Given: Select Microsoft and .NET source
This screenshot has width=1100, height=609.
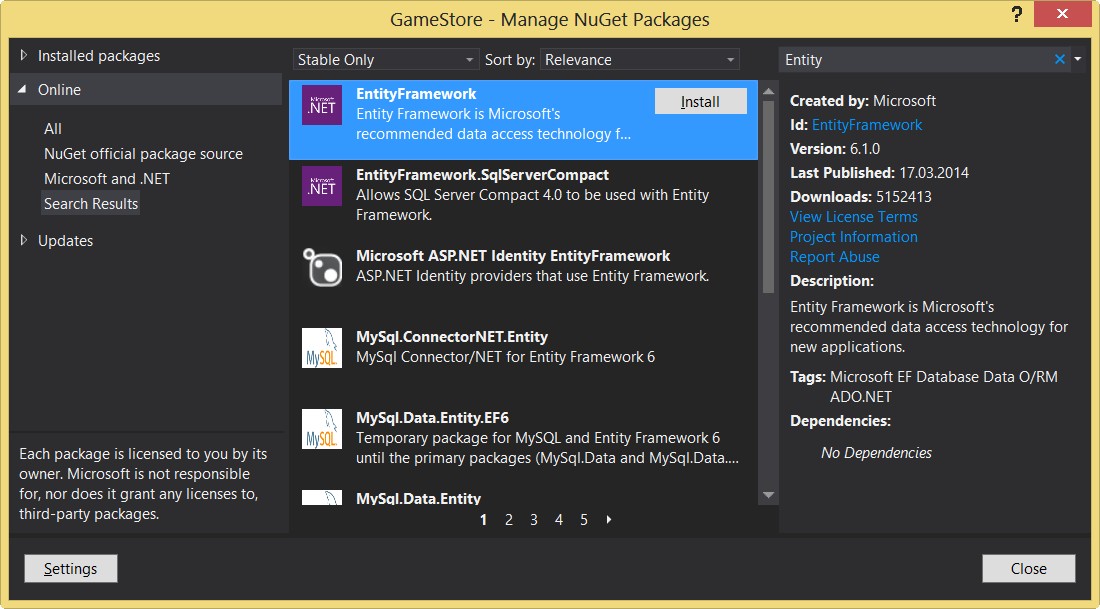Looking at the screenshot, I should pos(107,179).
